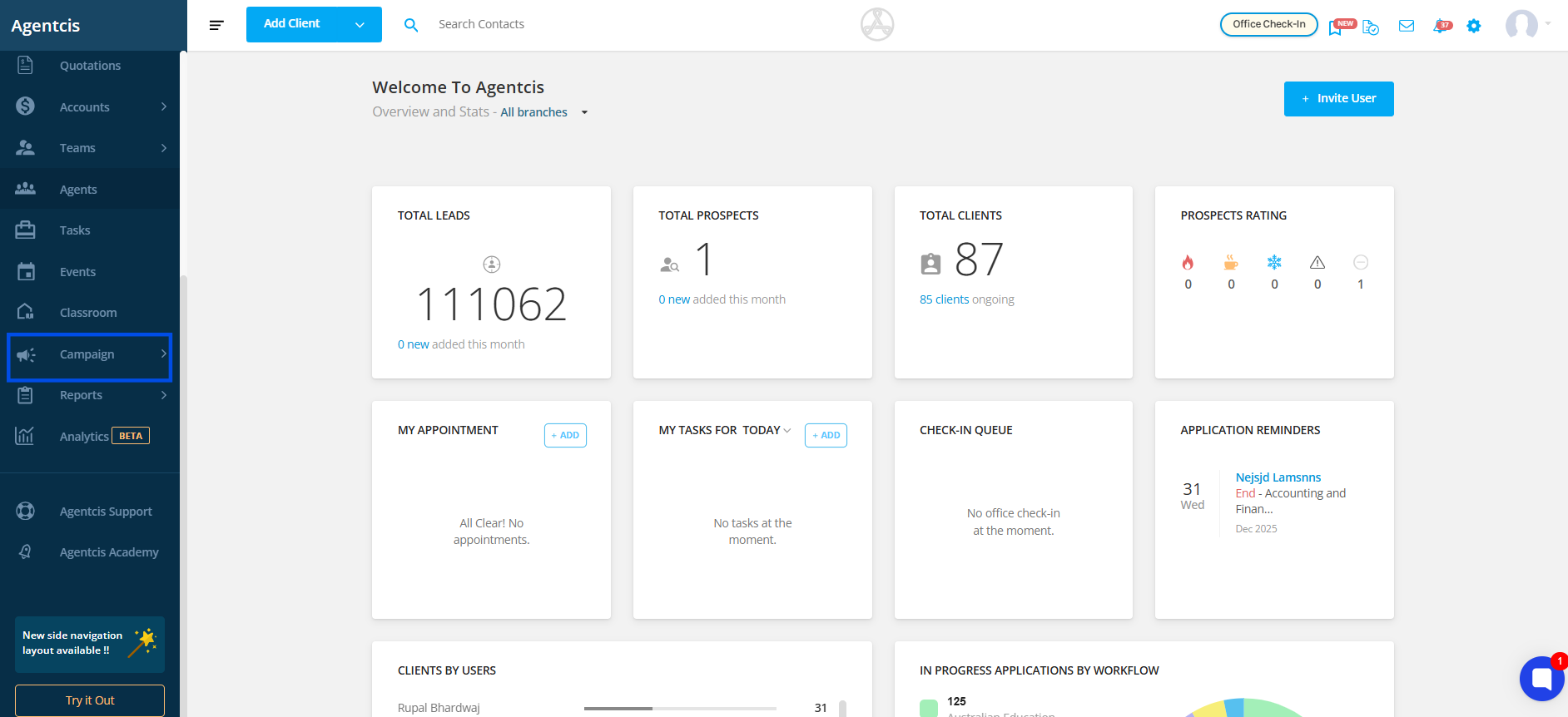1568x717 pixels.
Task: Click the Classroom icon in sidebar
Action: coord(25,312)
